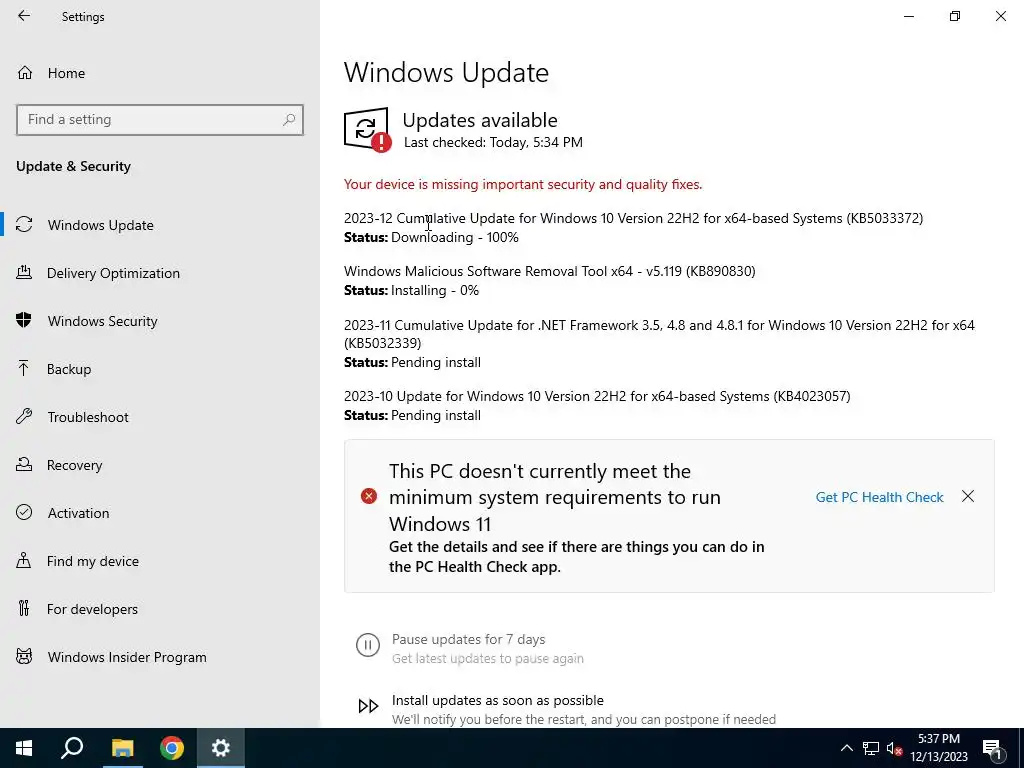Click the Settings gear on taskbar
Viewport: 1024px width, 768px height.
click(221, 748)
